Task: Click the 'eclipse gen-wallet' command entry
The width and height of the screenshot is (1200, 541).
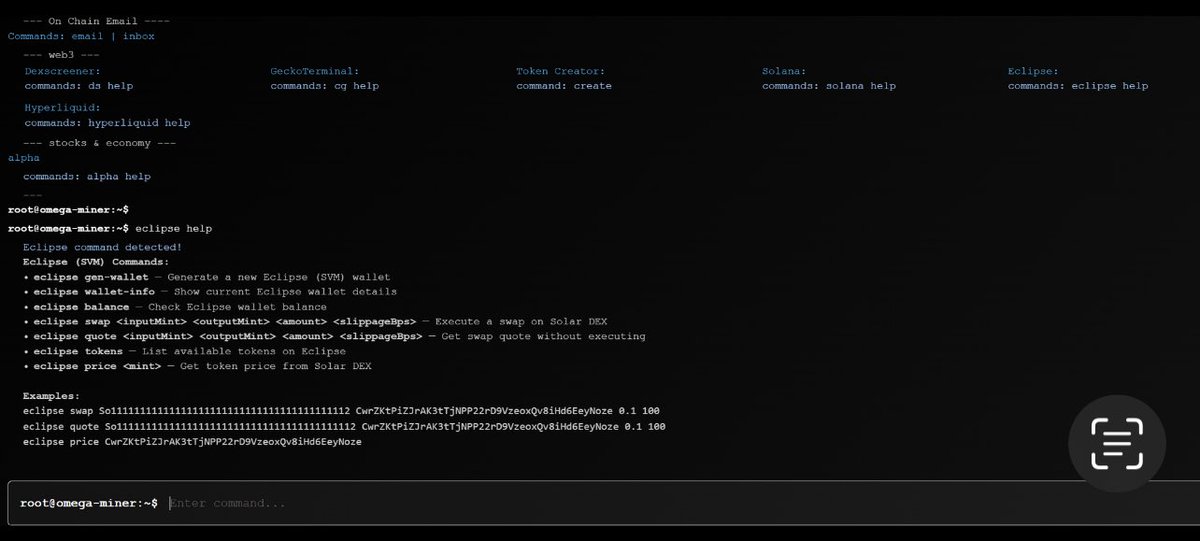Action: pos(207,277)
